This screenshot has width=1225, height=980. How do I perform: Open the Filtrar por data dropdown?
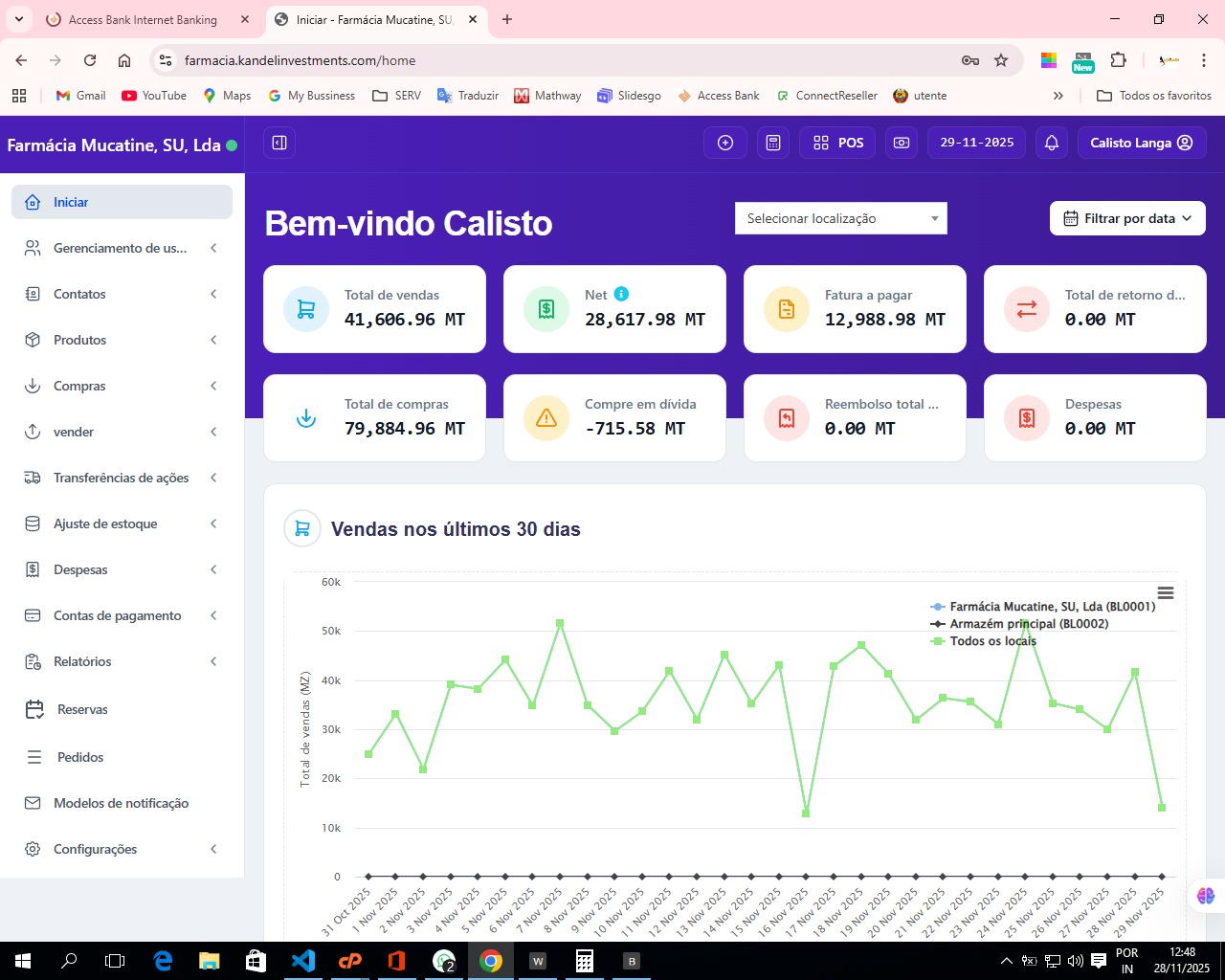coord(1127,218)
